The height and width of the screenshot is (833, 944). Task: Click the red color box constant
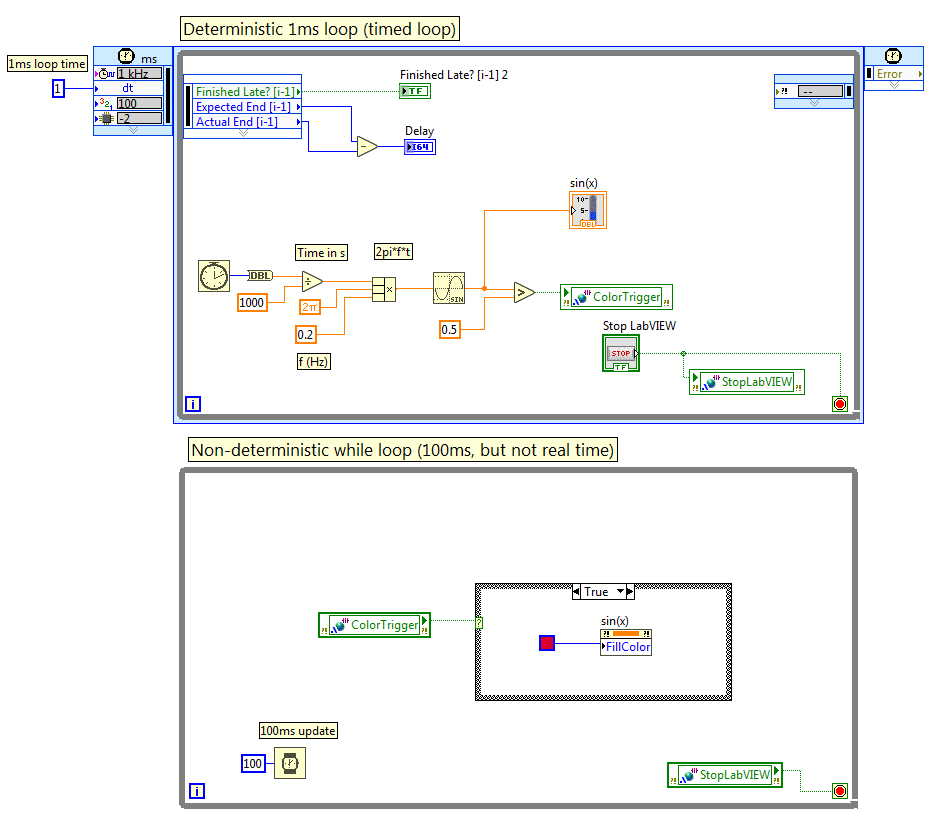[x=547, y=643]
